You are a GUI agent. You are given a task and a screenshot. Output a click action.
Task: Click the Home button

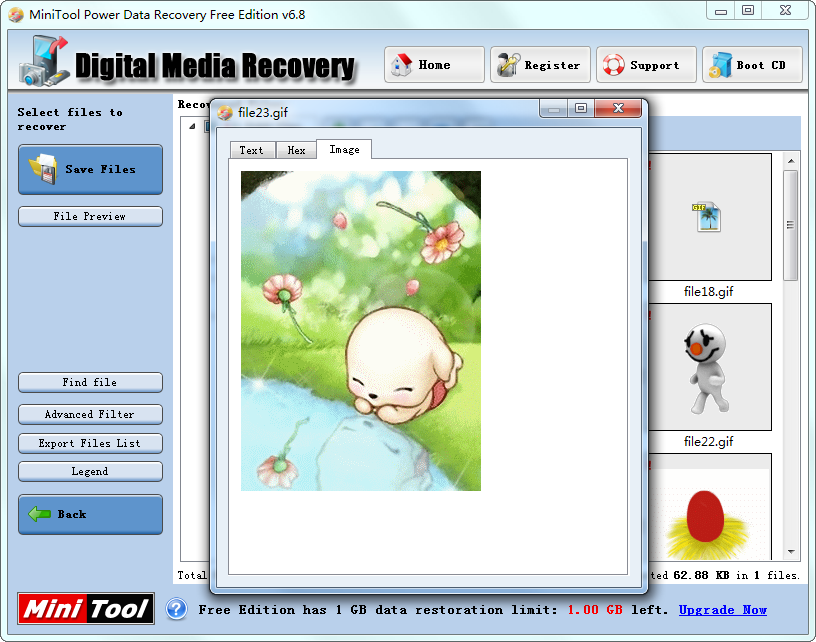434,65
